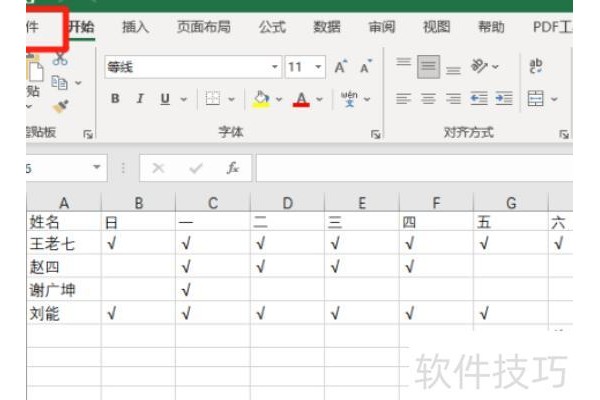Click the phonetic guide wén icon
Image resolution: width=600 pixels, height=400 pixels.
coord(349,99)
